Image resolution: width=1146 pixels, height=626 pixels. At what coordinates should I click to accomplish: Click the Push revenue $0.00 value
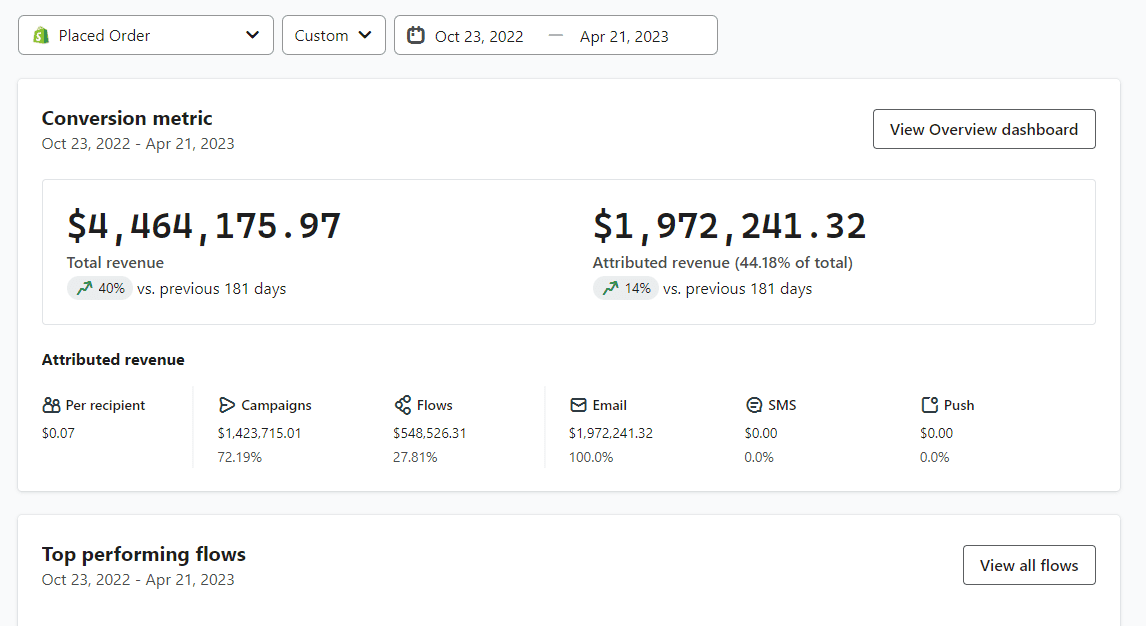tap(936, 433)
